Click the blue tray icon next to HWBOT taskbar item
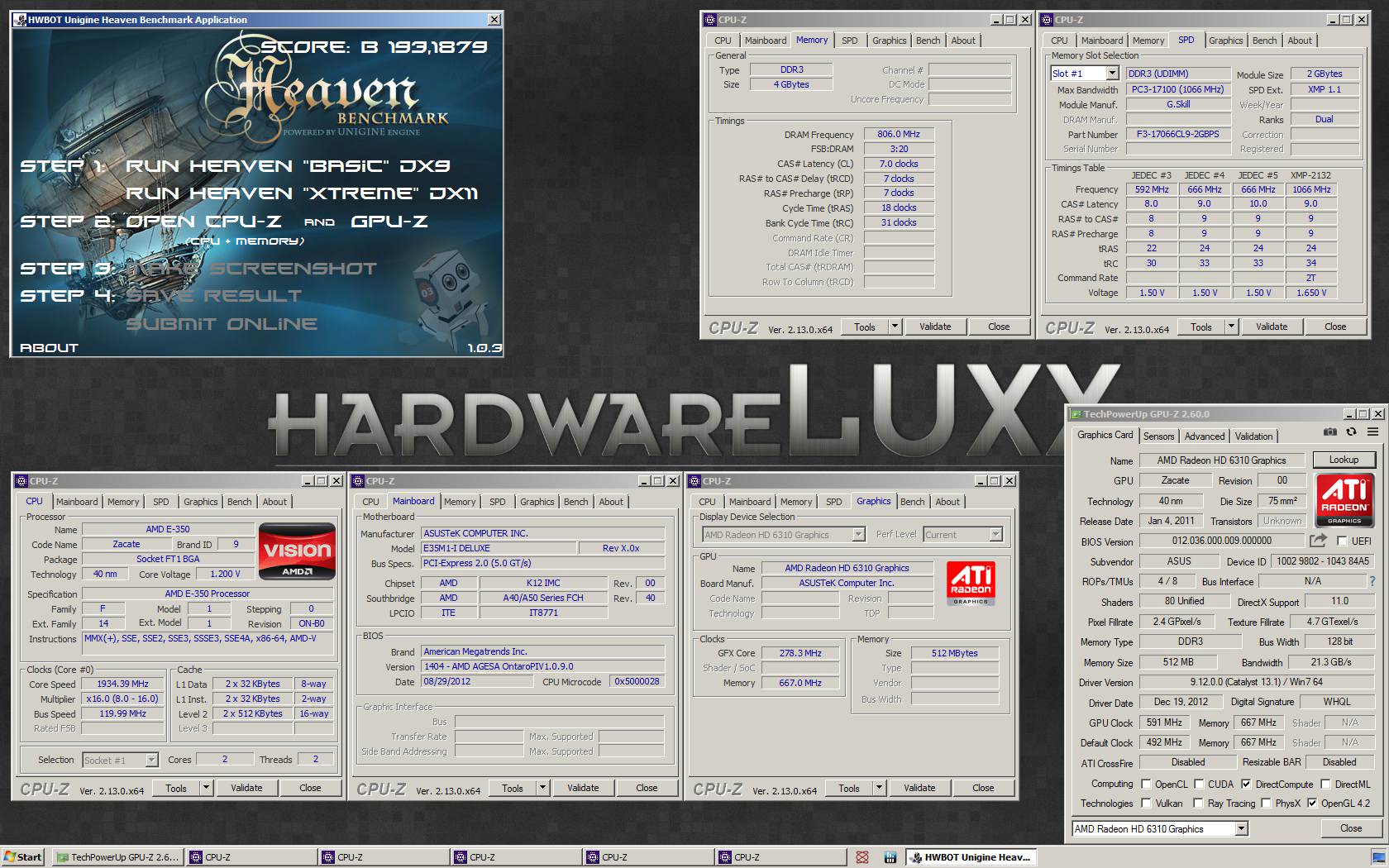 coord(890,857)
